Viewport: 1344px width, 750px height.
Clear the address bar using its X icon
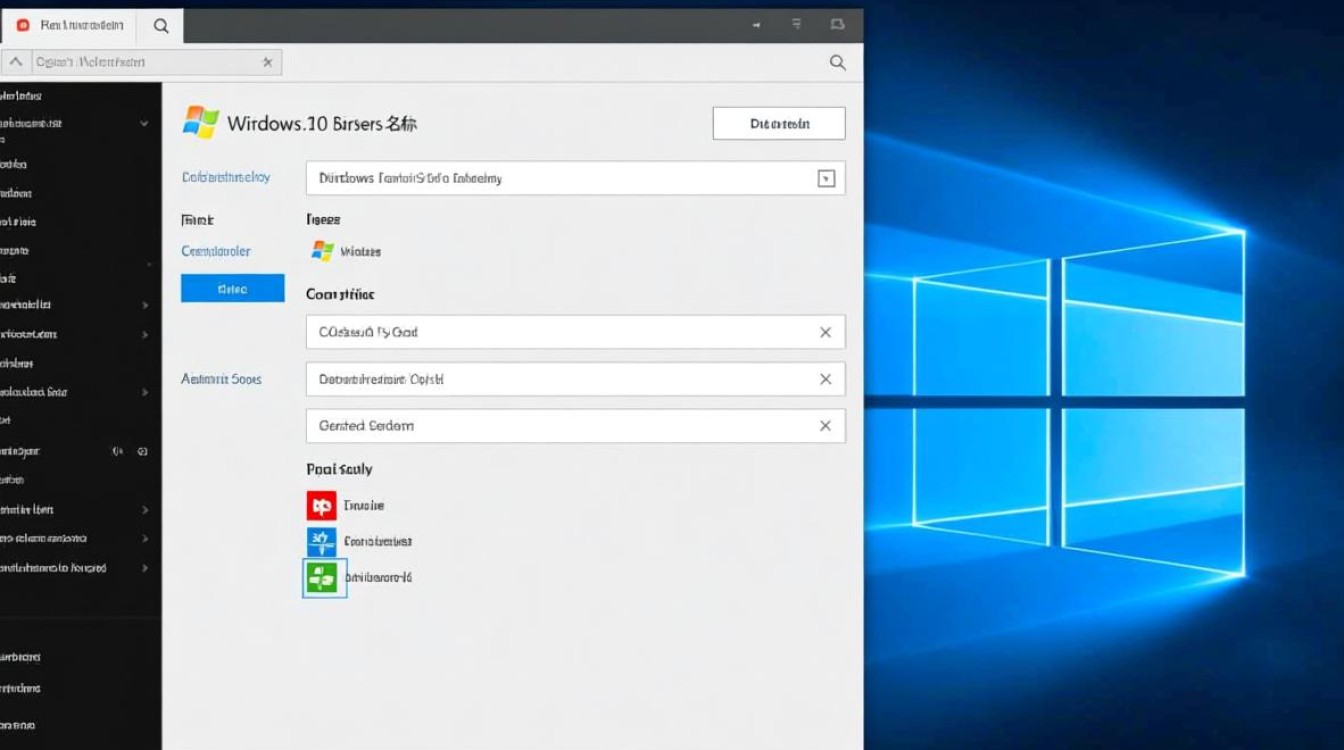pos(267,62)
